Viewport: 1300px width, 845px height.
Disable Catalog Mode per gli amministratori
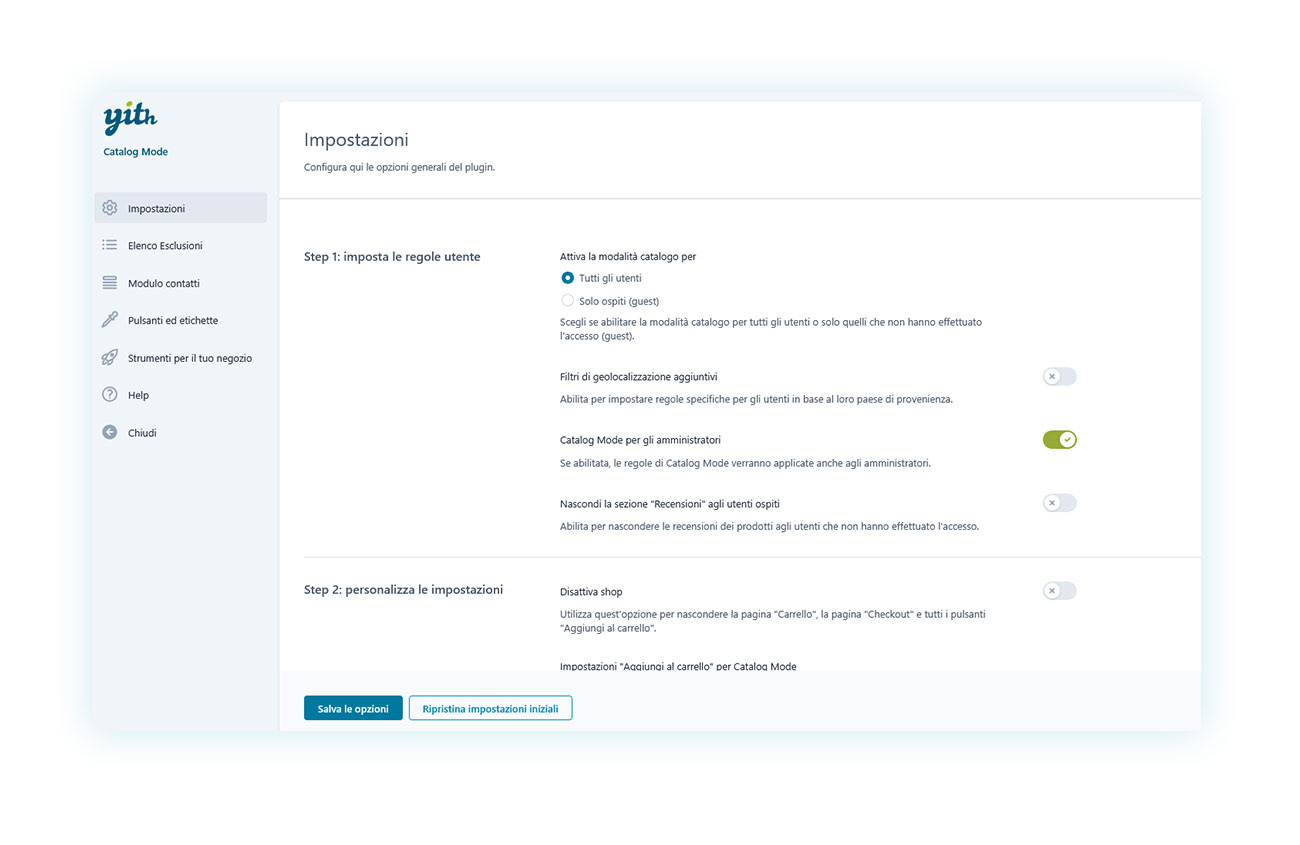click(1059, 439)
